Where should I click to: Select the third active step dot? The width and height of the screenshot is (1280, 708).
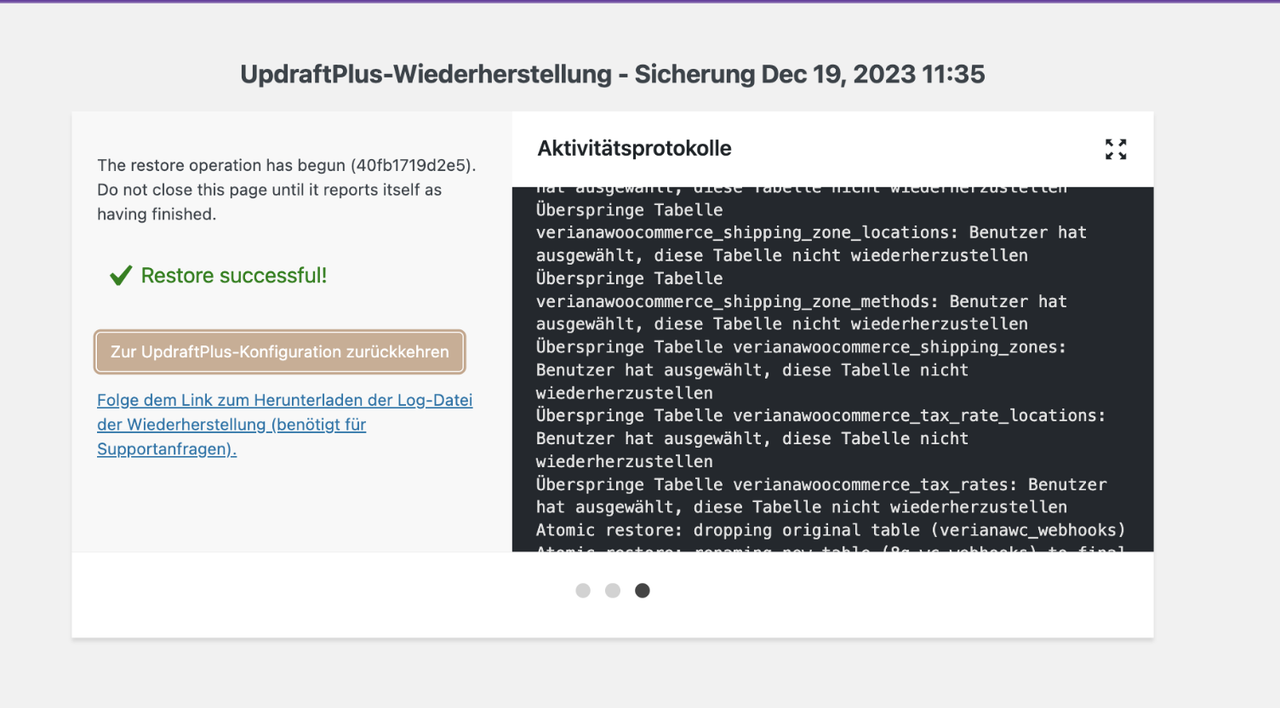pos(643,591)
